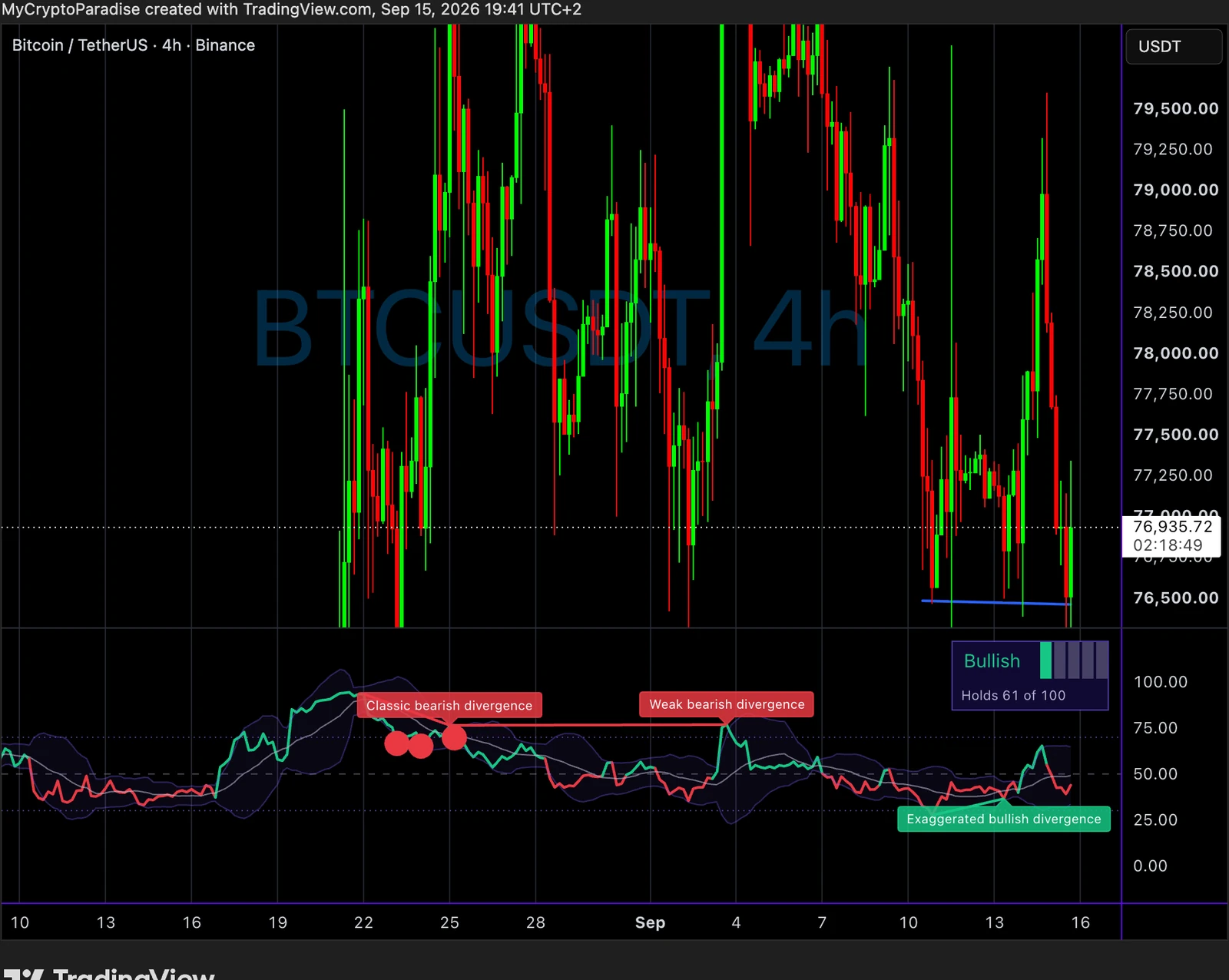Click the indicator scale 0.00 label
The height and width of the screenshot is (980, 1229).
pyautogui.click(x=1150, y=866)
